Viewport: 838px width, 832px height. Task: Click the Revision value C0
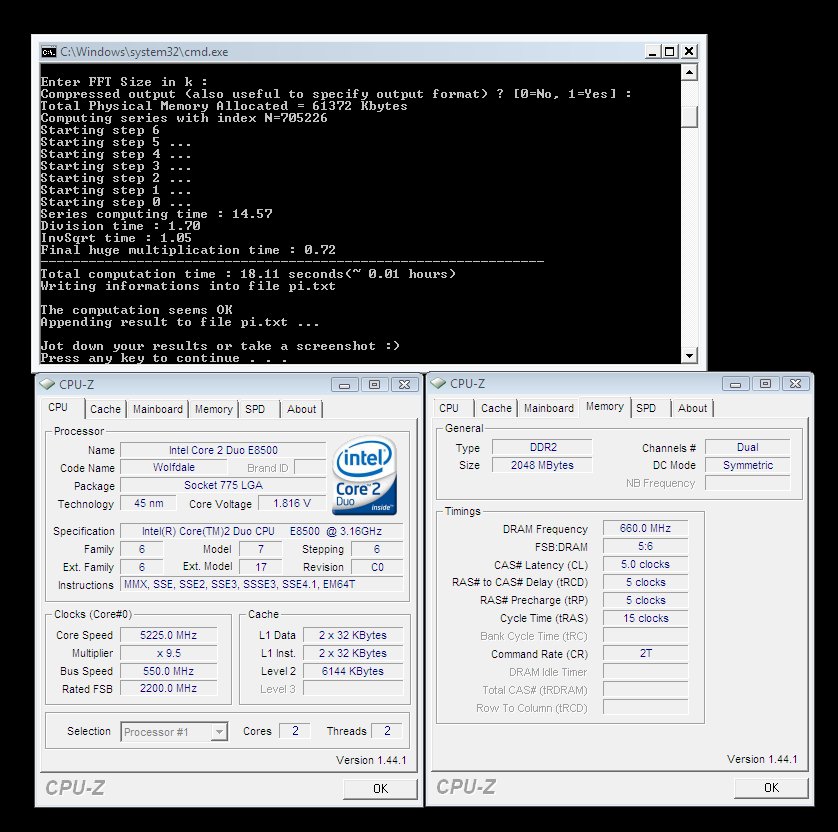click(377, 567)
